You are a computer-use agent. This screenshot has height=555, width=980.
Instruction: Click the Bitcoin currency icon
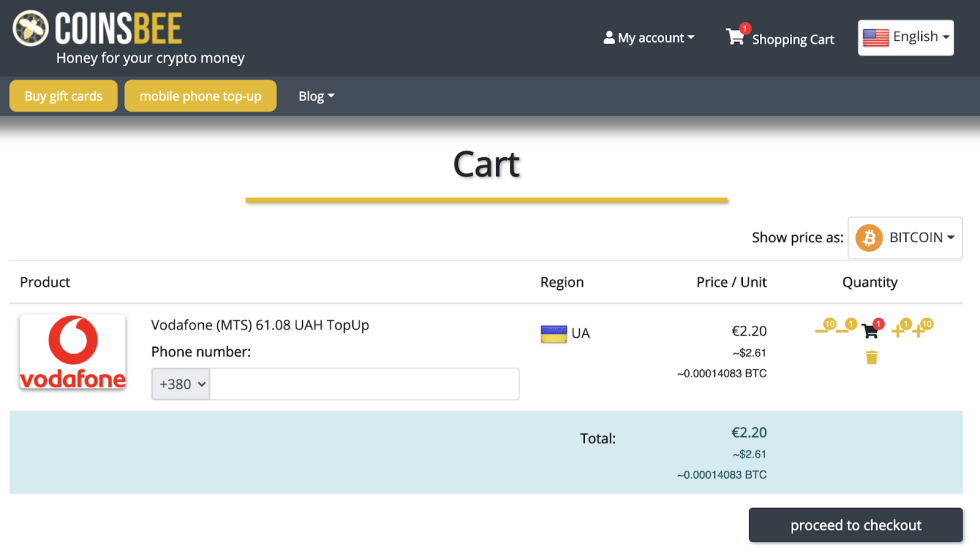point(869,238)
